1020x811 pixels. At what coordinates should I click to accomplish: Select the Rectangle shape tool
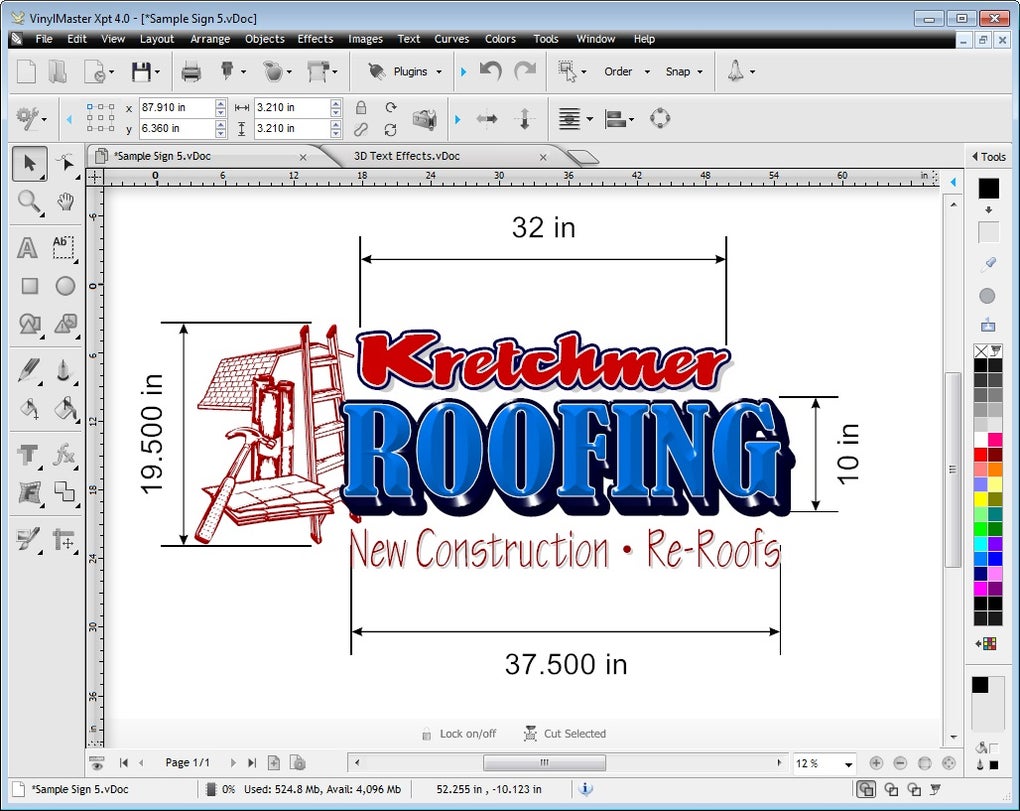coord(29,286)
